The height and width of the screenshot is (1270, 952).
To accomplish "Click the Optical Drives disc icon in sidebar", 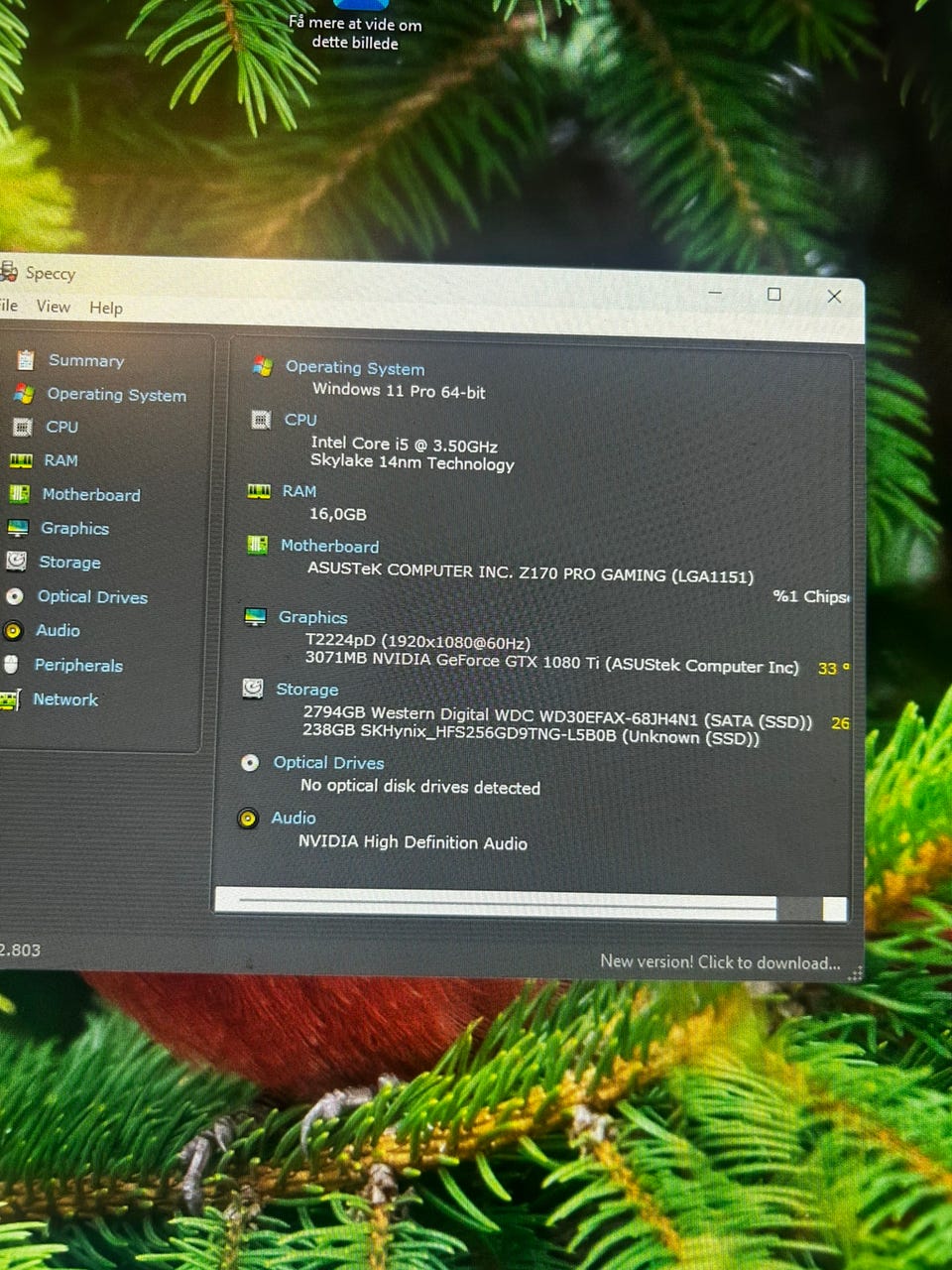I will pyautogui.click(x=15, y=596).
